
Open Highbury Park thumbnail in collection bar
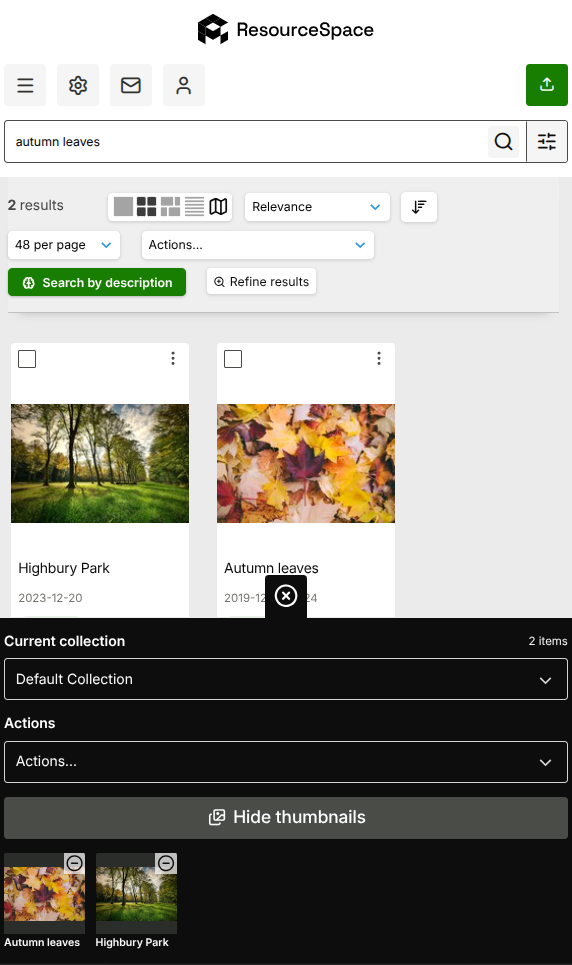(136, 894)
